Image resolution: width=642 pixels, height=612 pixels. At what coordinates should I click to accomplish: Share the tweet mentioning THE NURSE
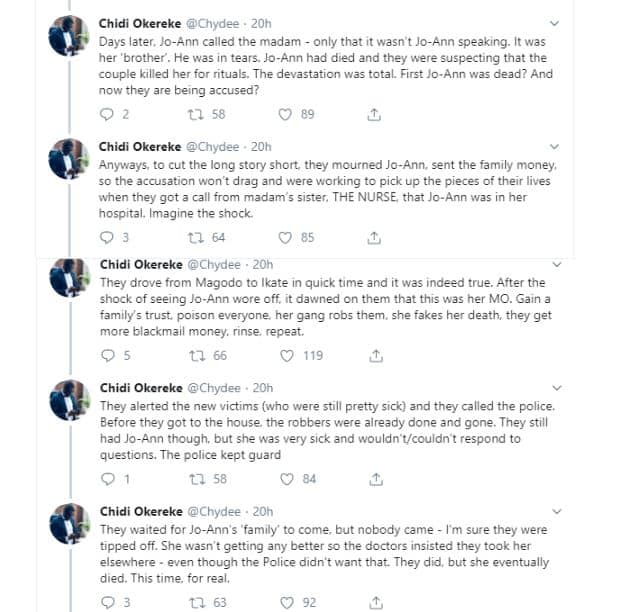point(374,238)
